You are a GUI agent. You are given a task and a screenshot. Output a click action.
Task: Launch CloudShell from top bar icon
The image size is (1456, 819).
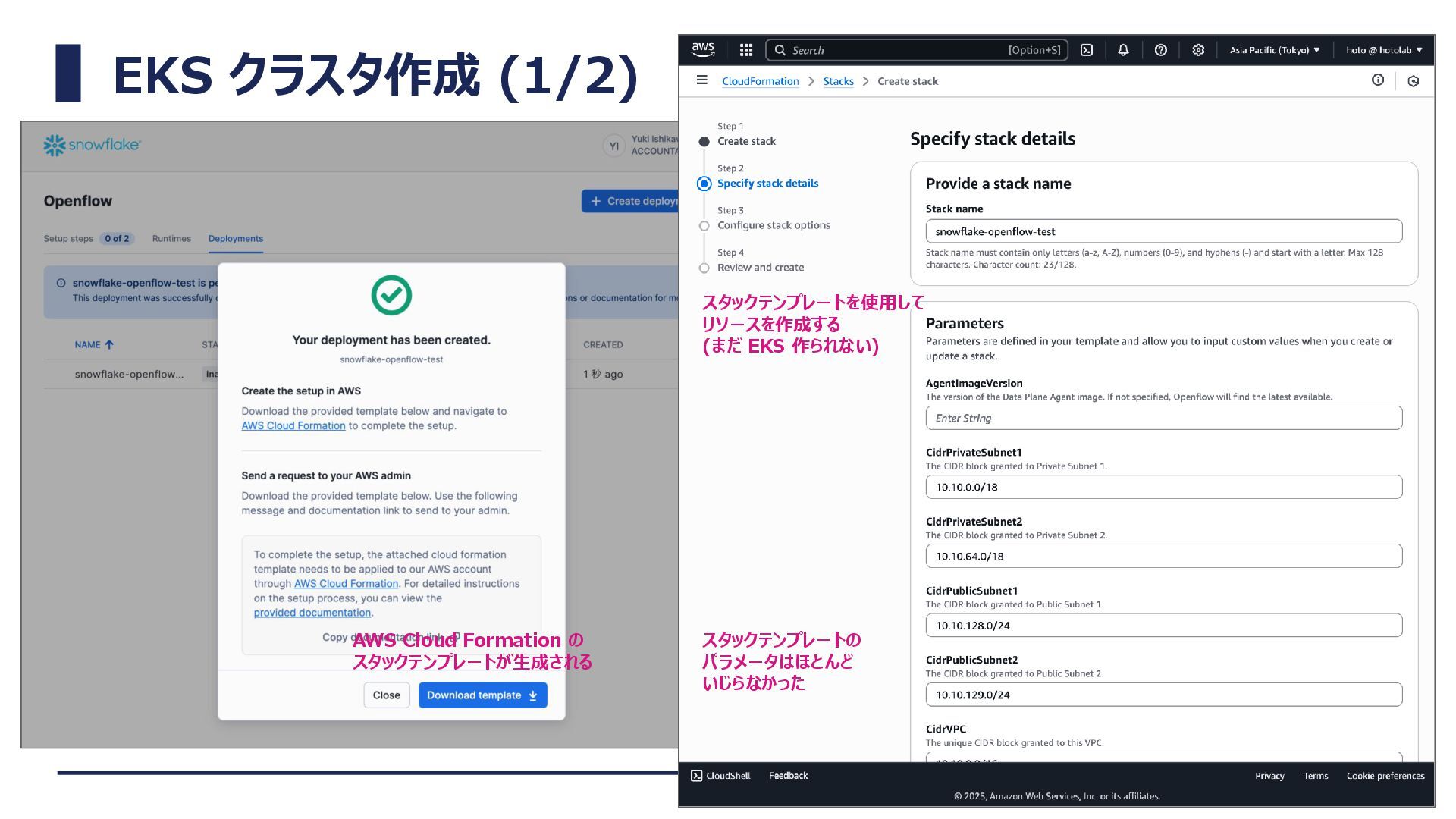coord(1087,50)
